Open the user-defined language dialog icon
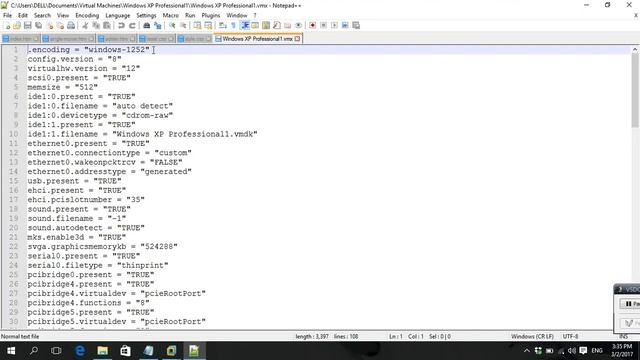 pos(255,25)
